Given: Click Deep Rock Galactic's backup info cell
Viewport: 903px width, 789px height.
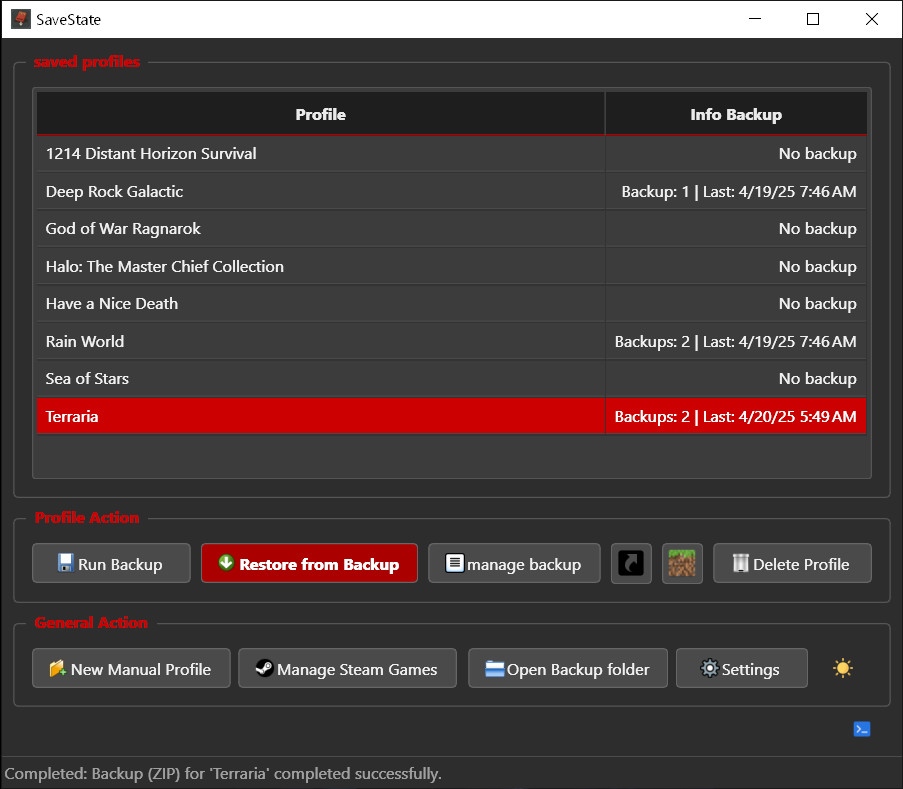Looking at the screenshot, I should coord(736,191).
